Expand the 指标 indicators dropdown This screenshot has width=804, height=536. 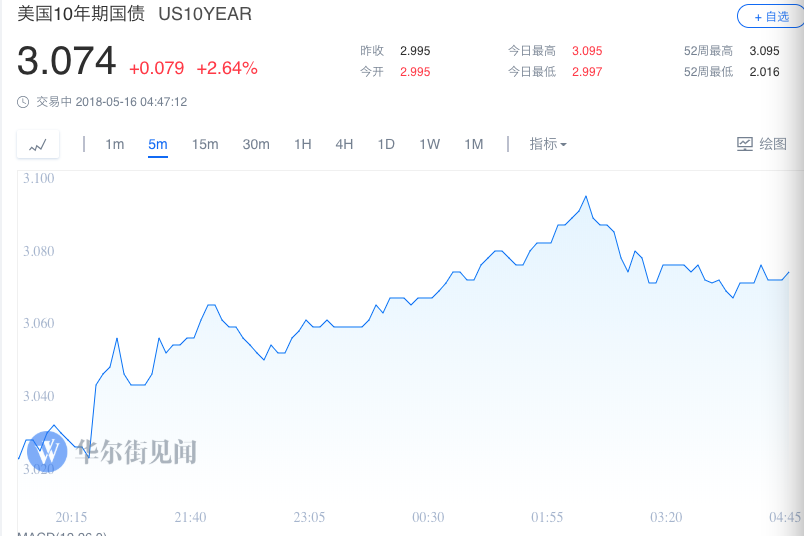pyautogui.click(x=548, y=144)
